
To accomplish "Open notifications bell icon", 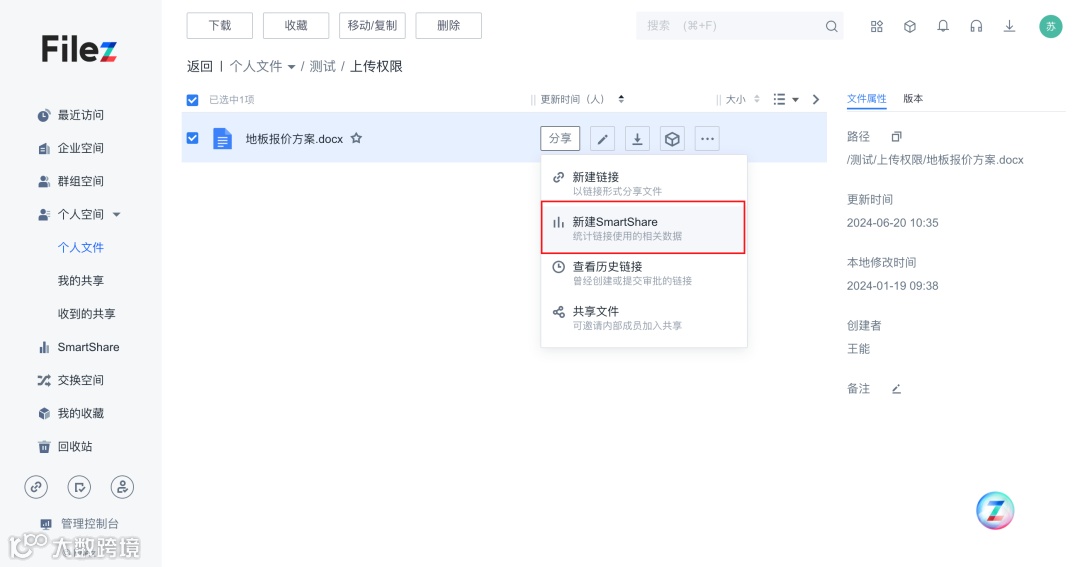I will pyautogui.click(x=943, y=26).
